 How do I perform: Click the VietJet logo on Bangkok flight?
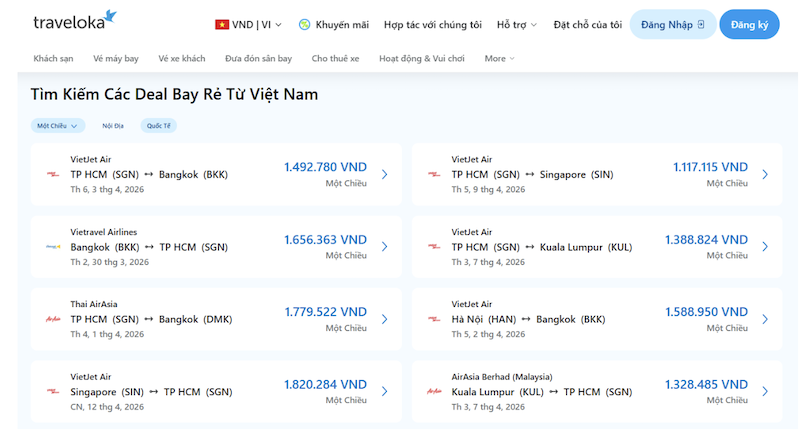(53, 174)
